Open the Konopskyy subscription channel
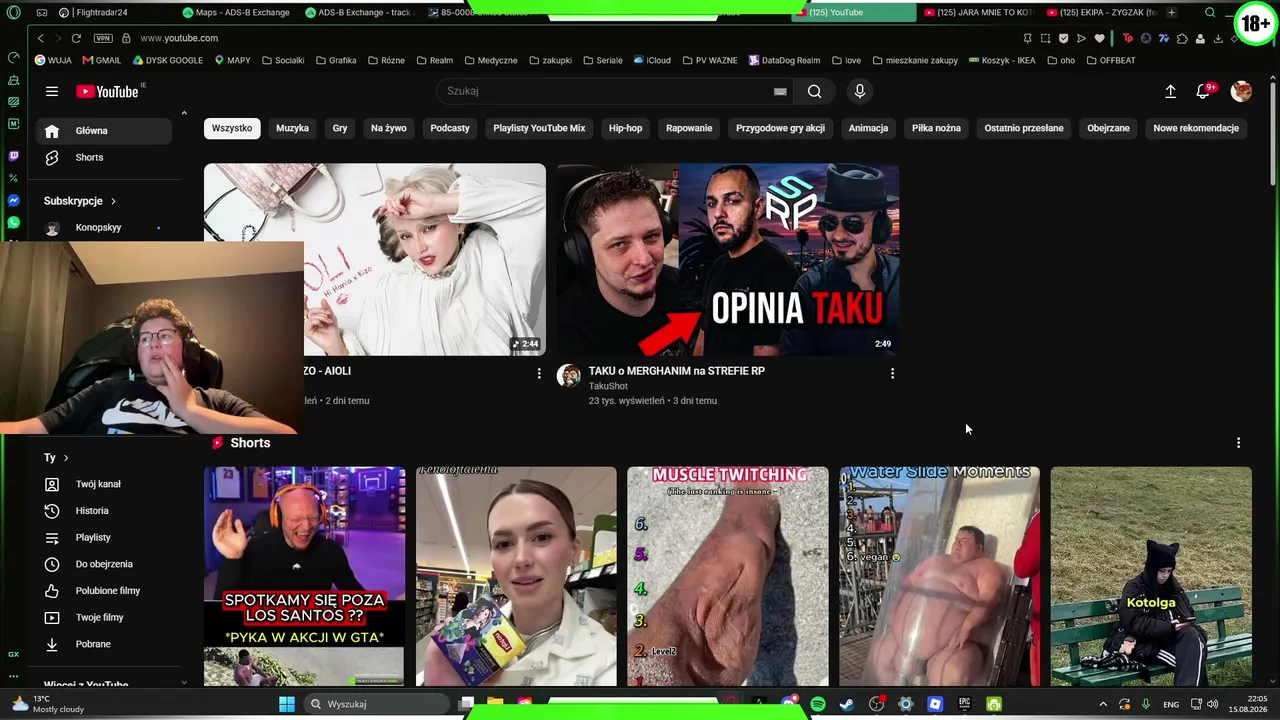Viewport: 1280px width, 720px height. click(98, 228)
